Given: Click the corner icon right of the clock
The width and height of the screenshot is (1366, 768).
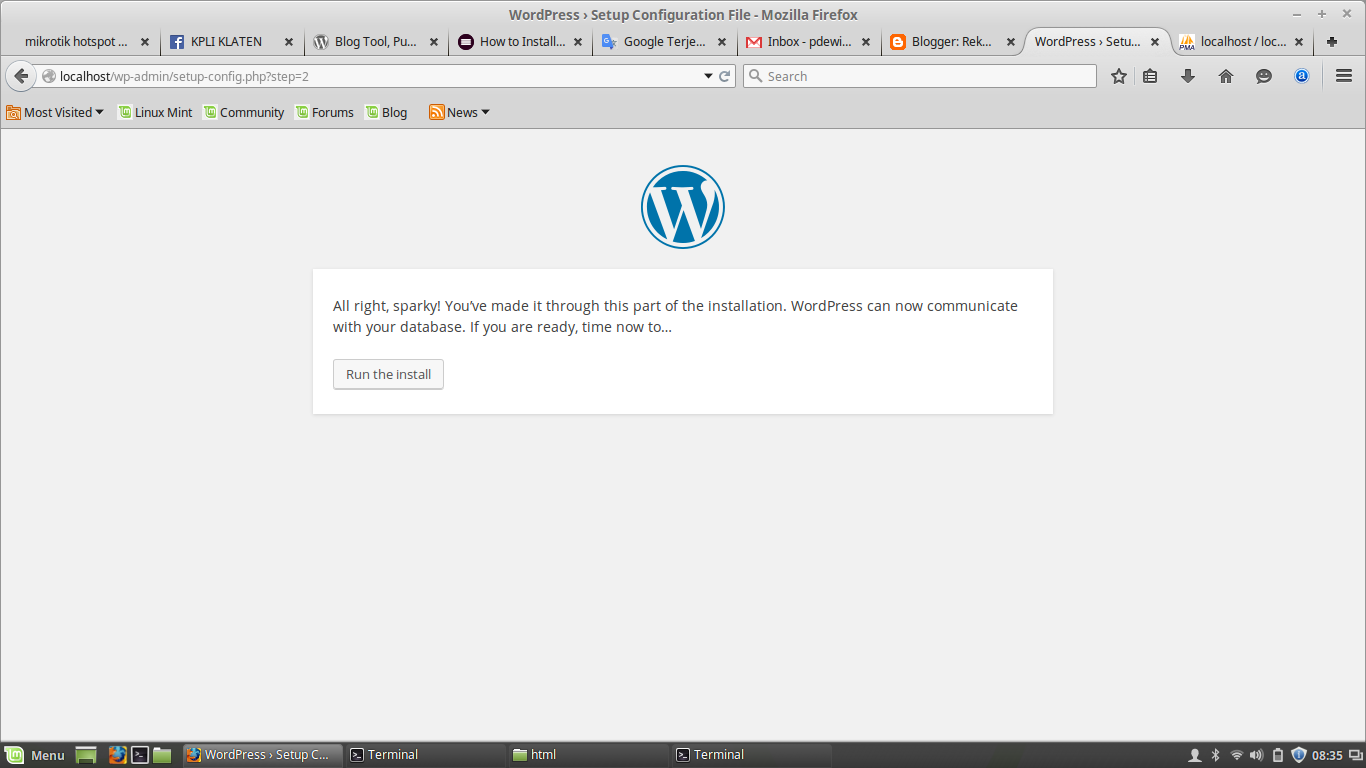Looking at the screenshot, I should click(x=1356, y=755).
